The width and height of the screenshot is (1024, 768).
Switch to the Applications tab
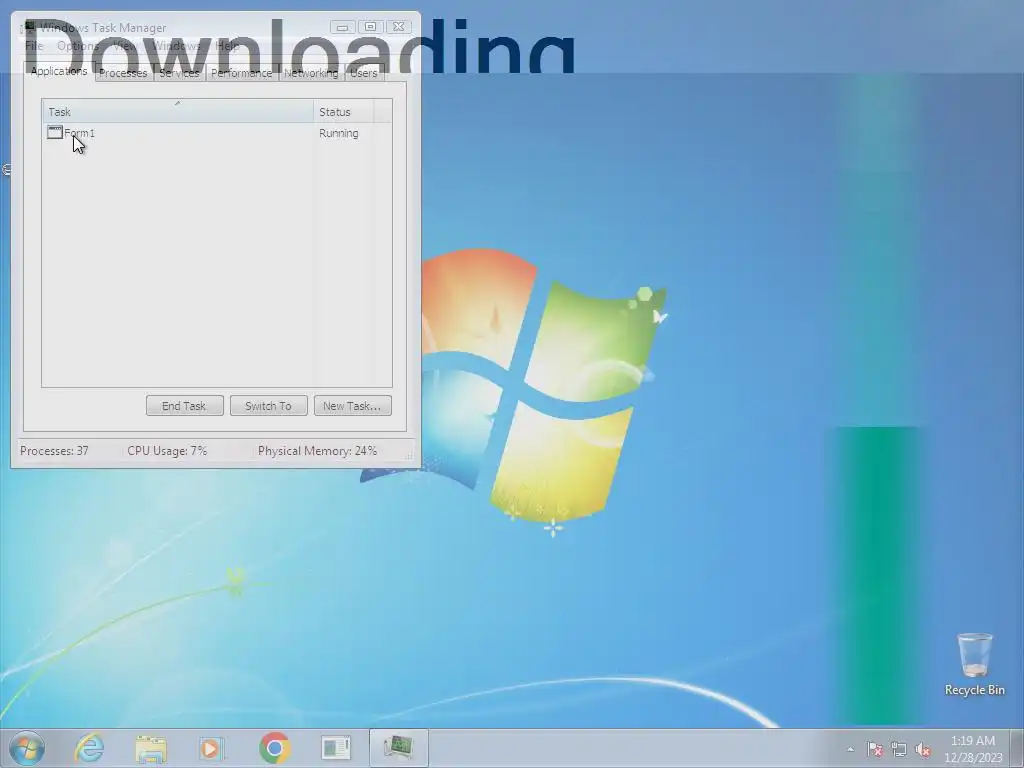[59, 71]
